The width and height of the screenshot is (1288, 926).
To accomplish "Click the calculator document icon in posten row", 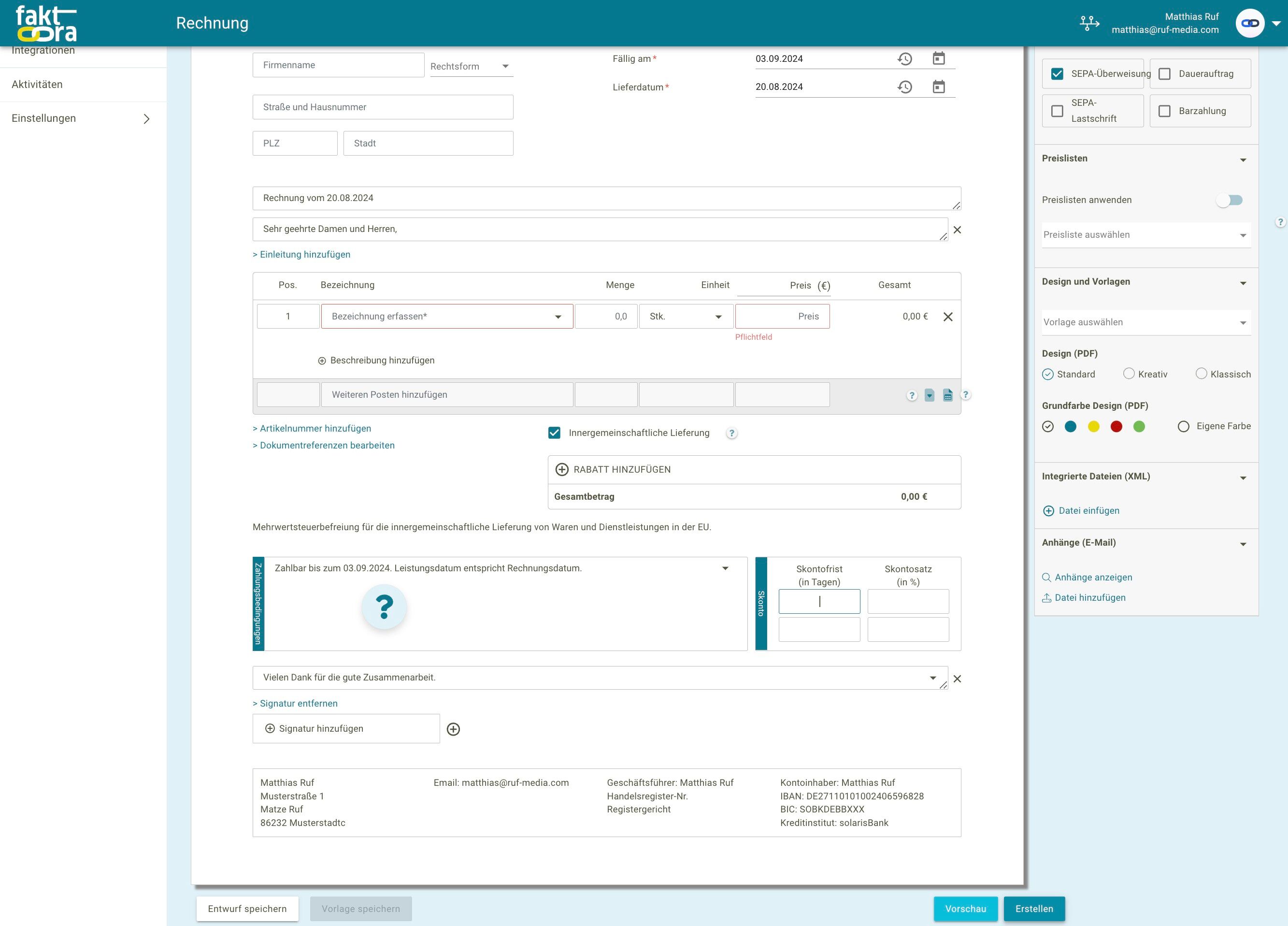I will 948,395.
